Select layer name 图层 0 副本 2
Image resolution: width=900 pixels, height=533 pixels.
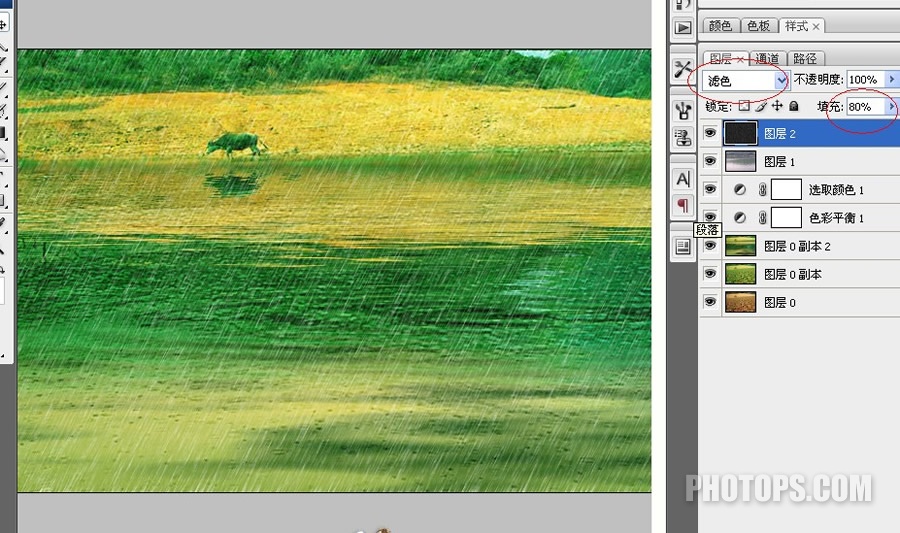(797, 246)
